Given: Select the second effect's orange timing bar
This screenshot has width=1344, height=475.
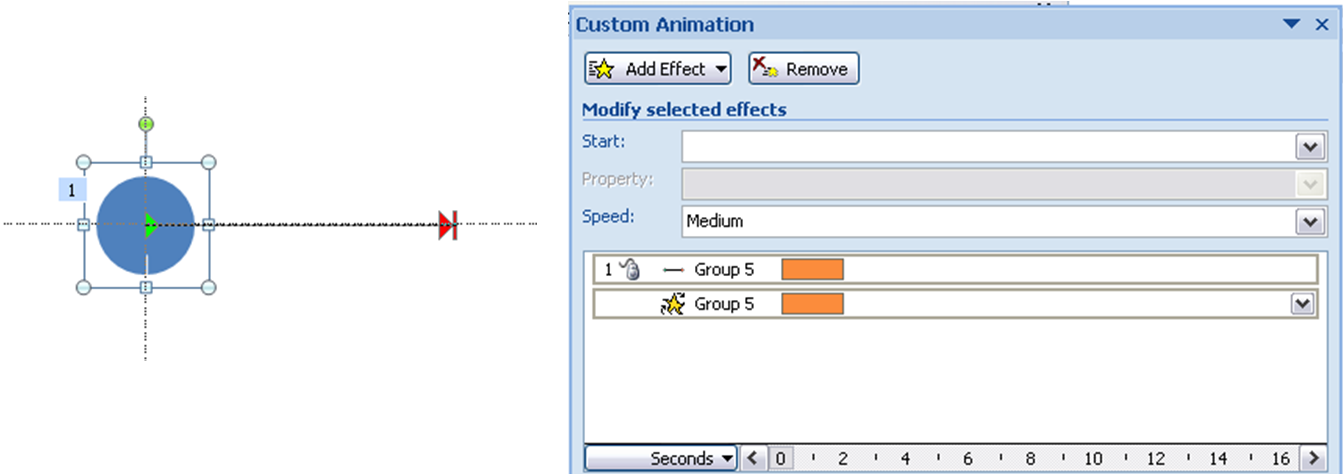Looking at the screenshot, I should (812, 304).
